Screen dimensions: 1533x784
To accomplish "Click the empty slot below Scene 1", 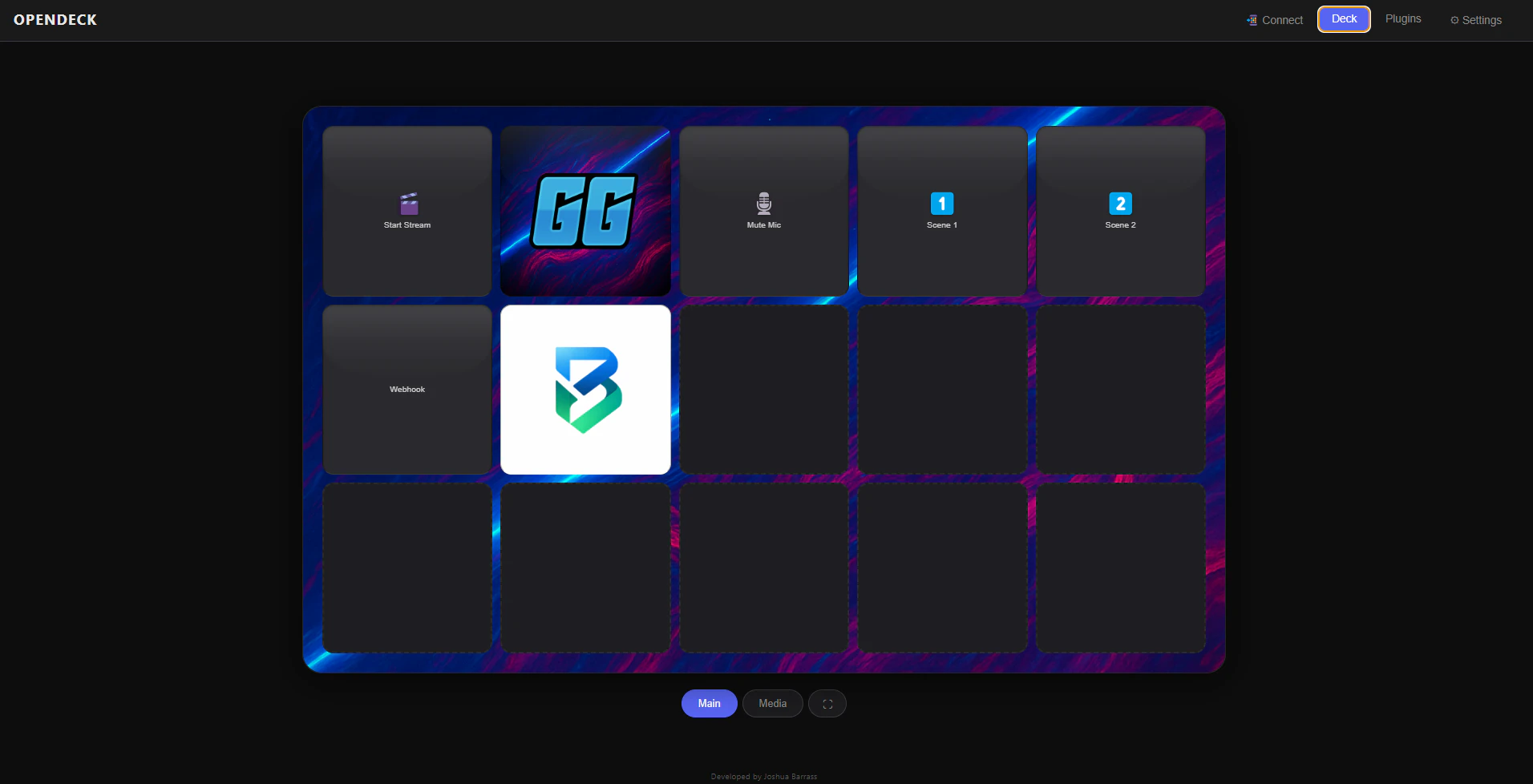I will point(941,390).
